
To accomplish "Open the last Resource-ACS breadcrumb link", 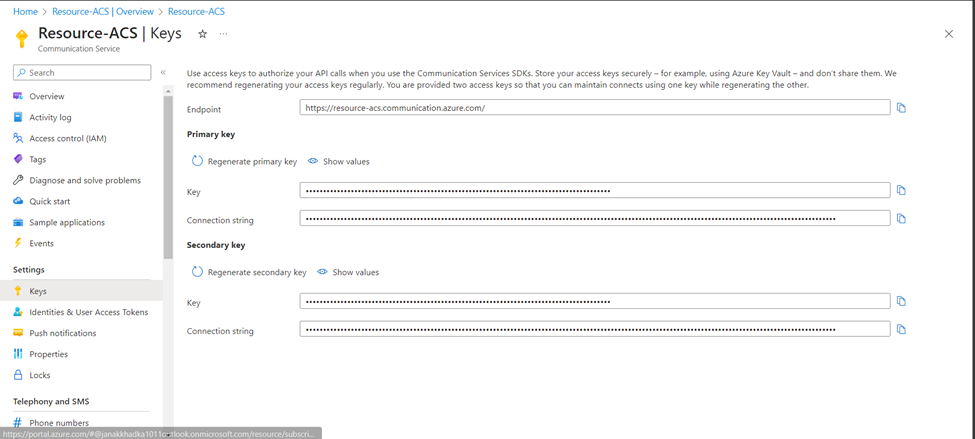I will click(196, 11).
